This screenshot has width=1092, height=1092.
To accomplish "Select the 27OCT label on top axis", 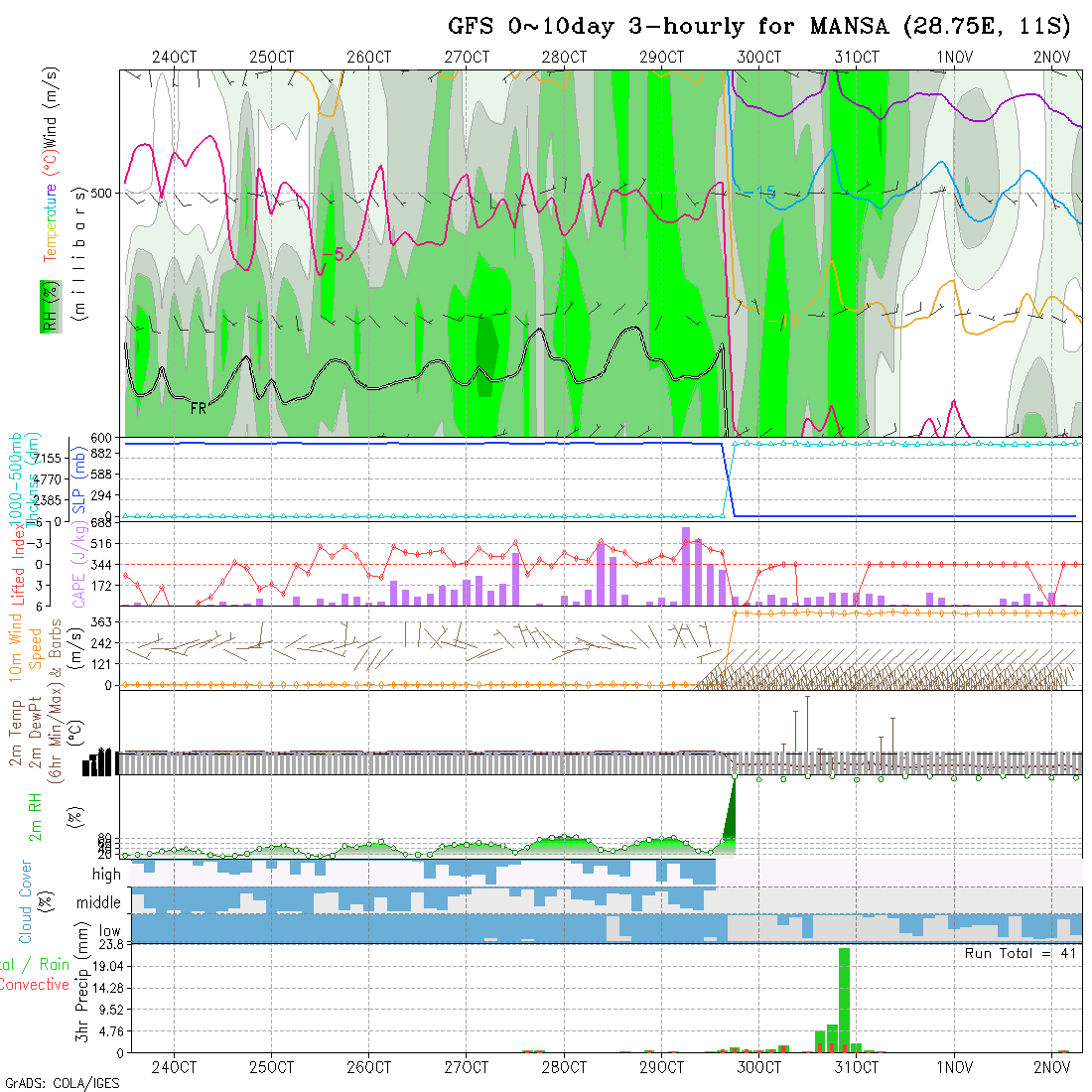I will [467, 58].
